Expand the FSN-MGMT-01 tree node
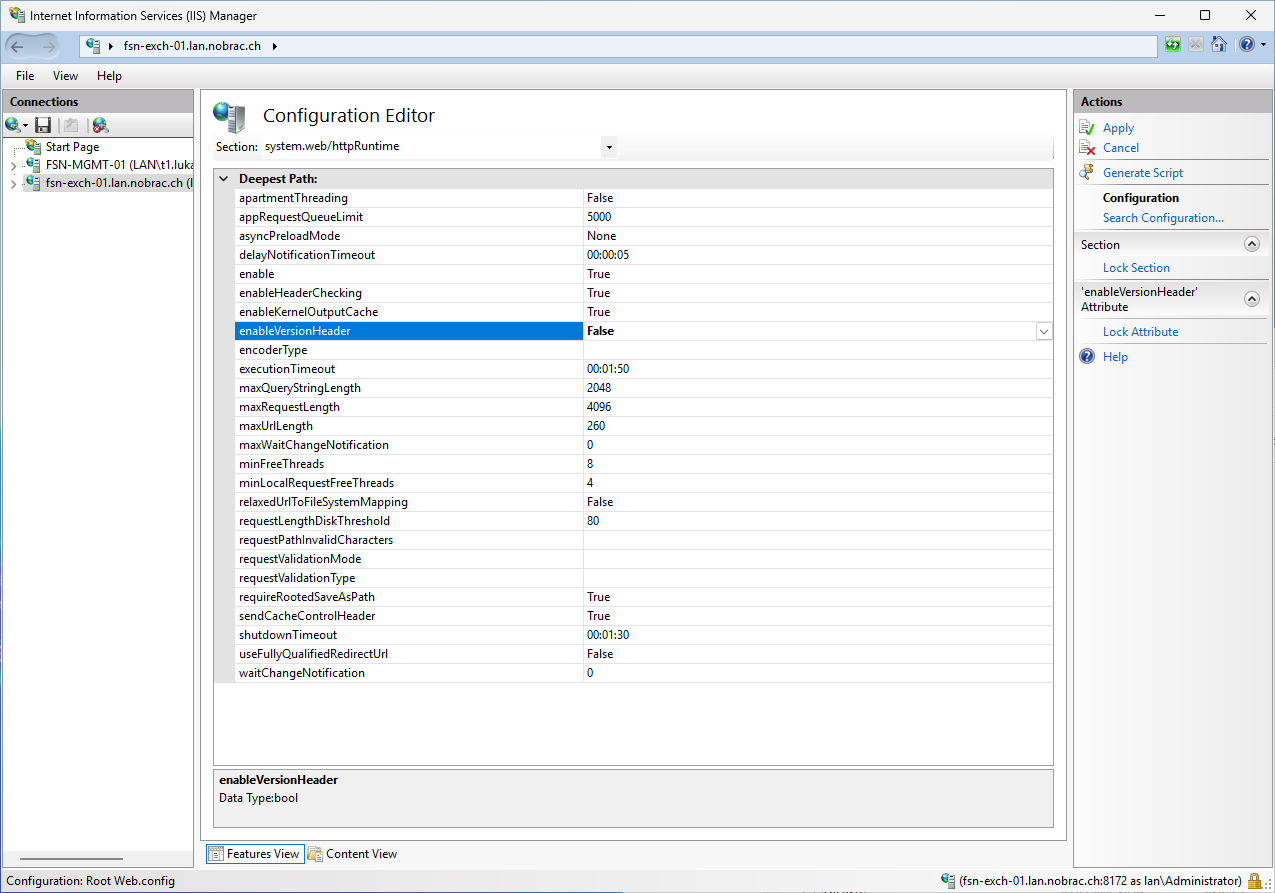This screenshot has height=893, width=1275. click(x=13, y=165)
